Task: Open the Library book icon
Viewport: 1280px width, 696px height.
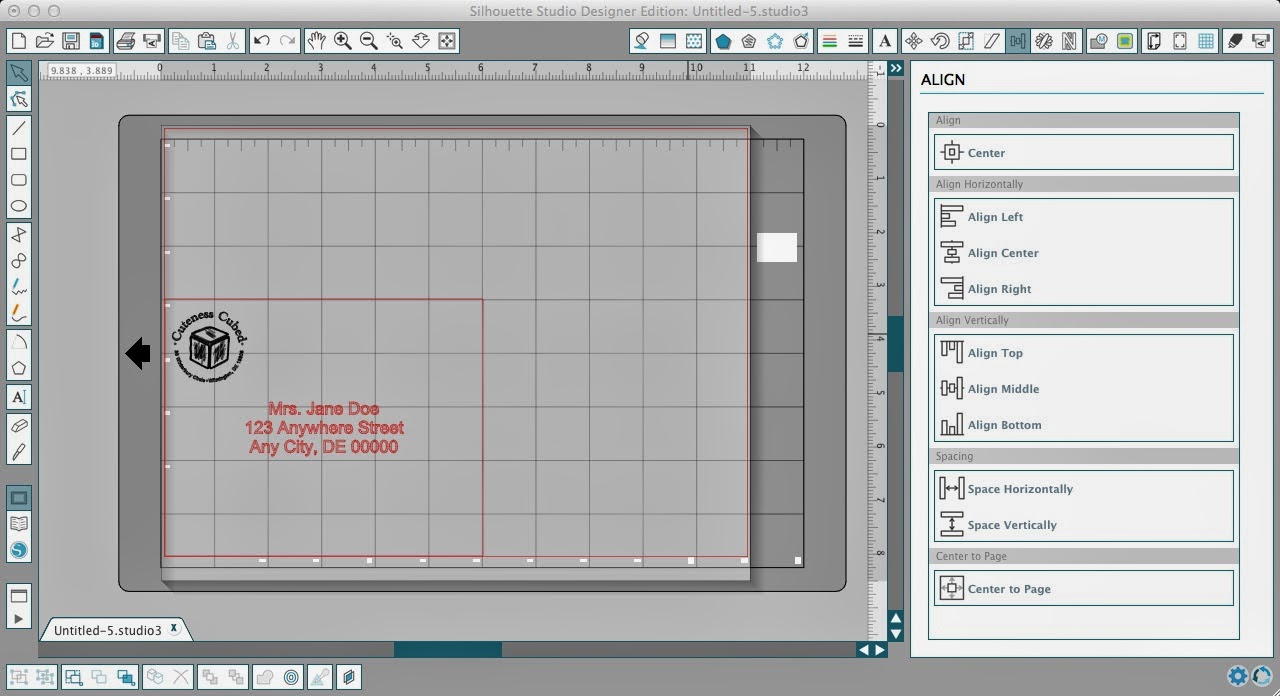Action: click(x=18, y=524)
